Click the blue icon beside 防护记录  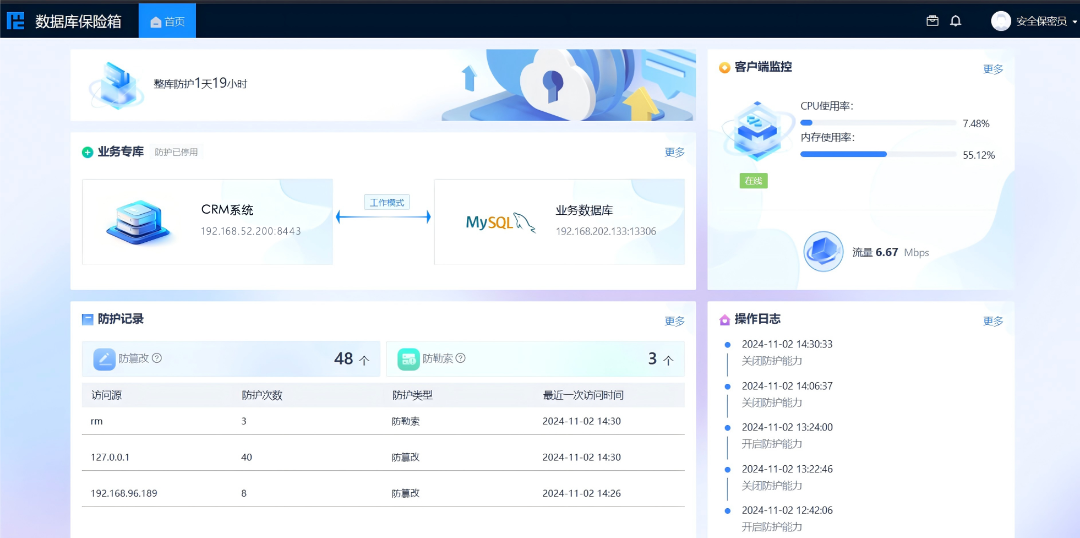(87, 320)
